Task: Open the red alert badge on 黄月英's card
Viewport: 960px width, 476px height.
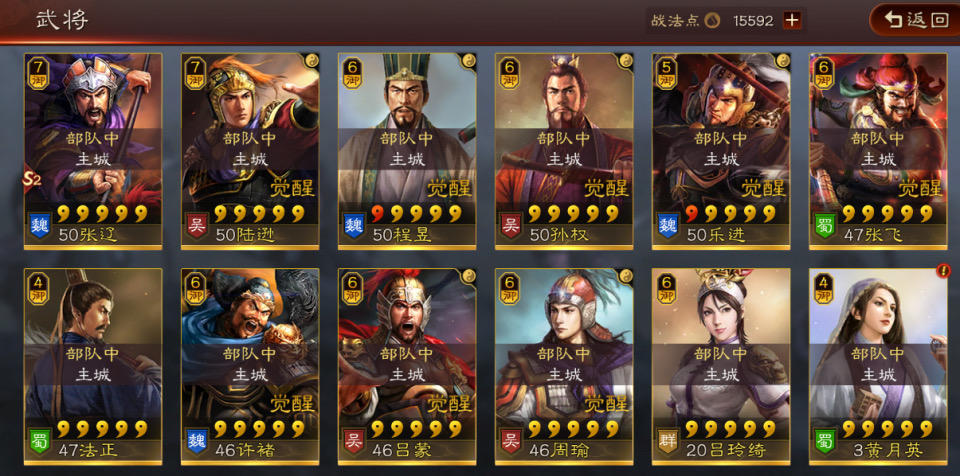Action: click(x=943, y=270)
